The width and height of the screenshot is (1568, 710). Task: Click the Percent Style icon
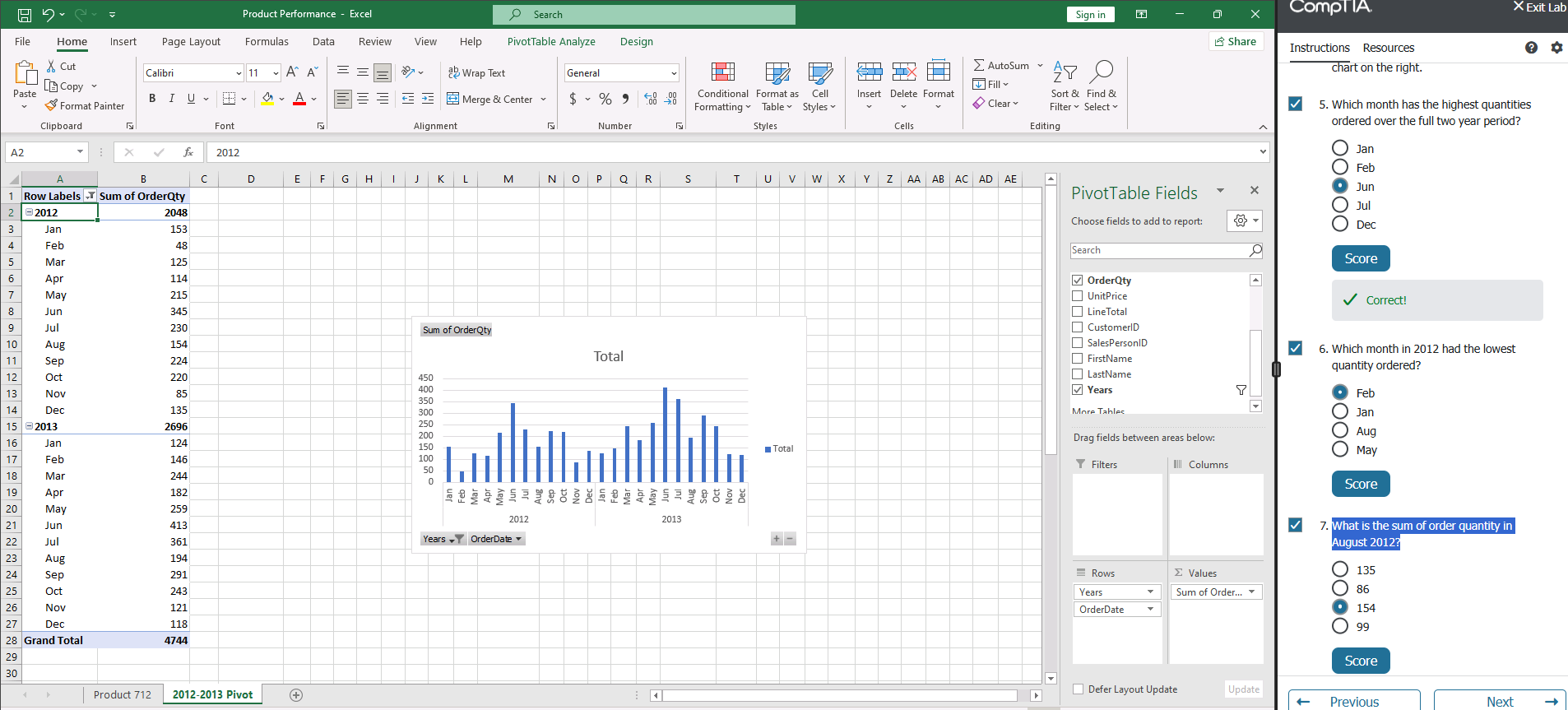click(605, 99)
